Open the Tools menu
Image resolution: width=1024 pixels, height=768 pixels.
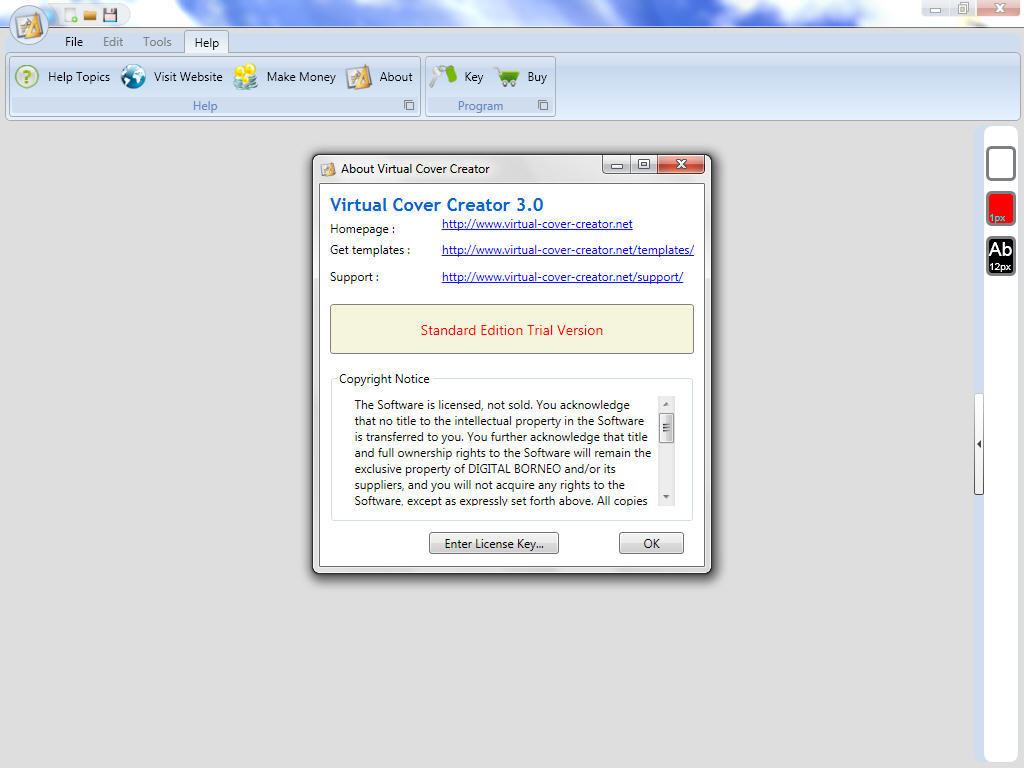point(157,42)
